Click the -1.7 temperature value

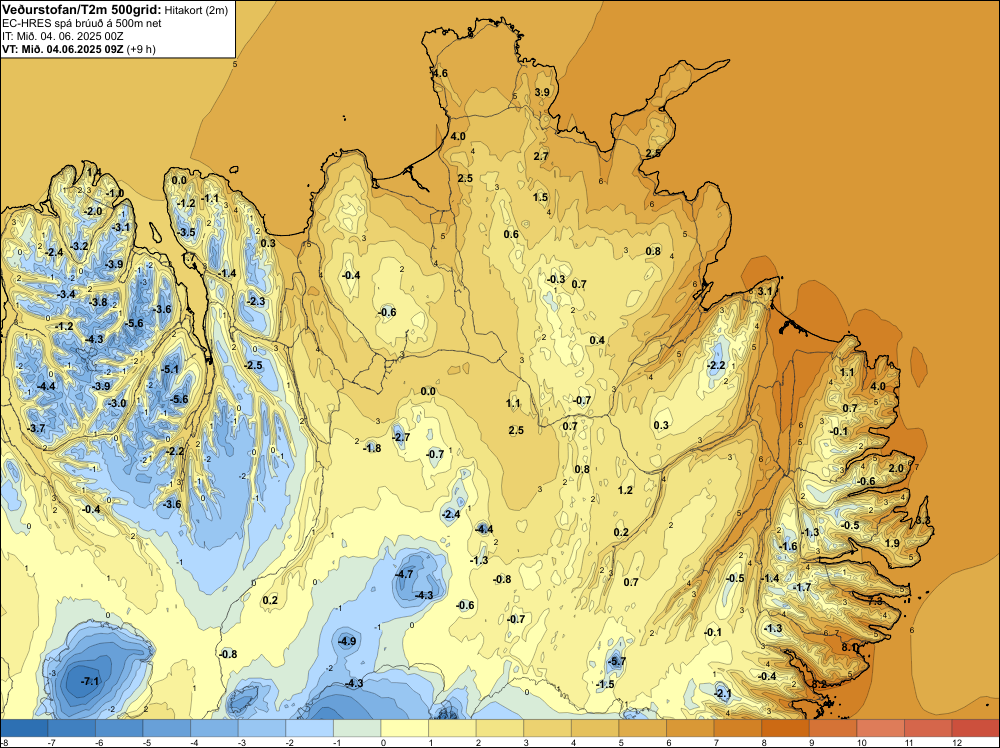click(x=802, y=587)
